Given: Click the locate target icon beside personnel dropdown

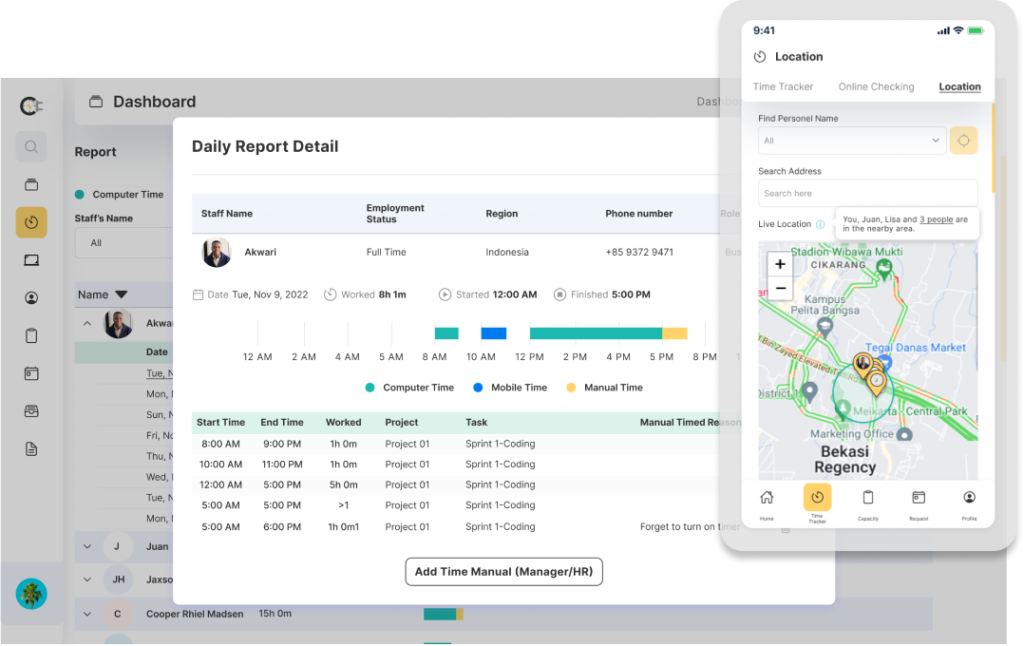Looking at the screenshot, I should pos(963,140).
